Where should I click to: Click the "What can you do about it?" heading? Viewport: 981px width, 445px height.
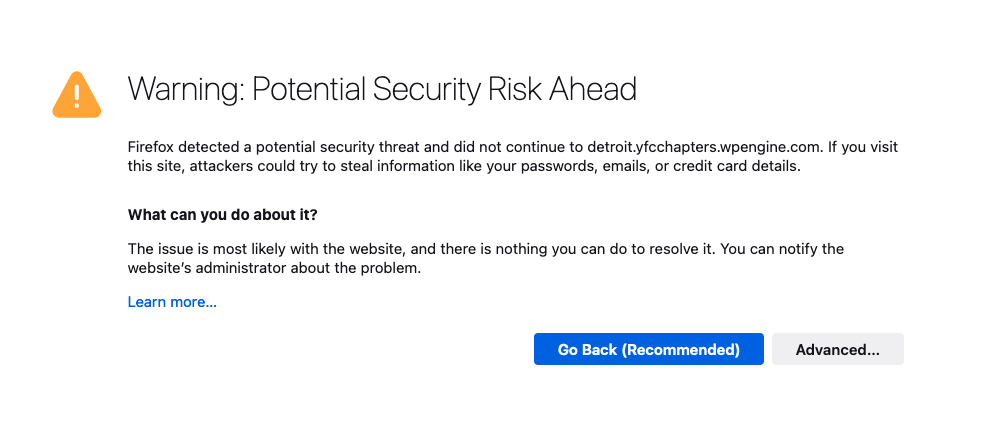[223, 215]
